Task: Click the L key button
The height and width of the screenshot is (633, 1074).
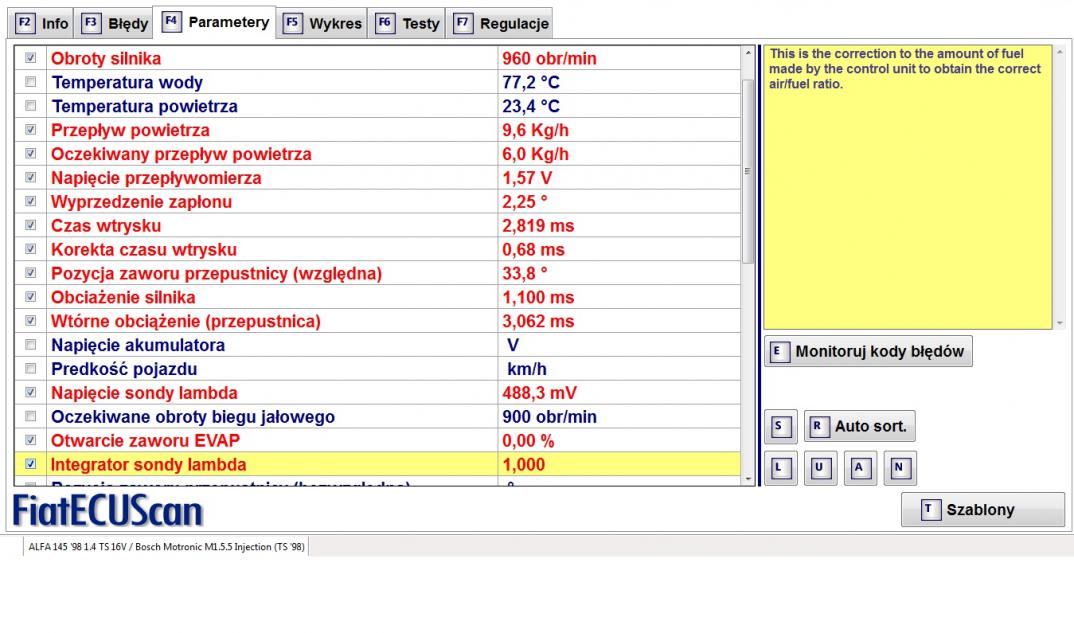Action: click(x=780, y=469)
